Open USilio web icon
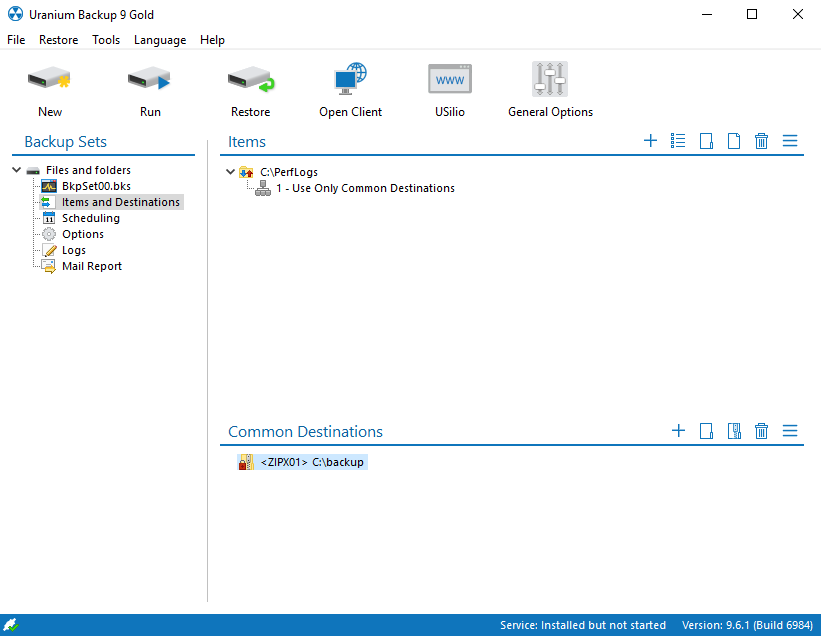This screenshot has width=821, height=636. (x=450, y=79)
